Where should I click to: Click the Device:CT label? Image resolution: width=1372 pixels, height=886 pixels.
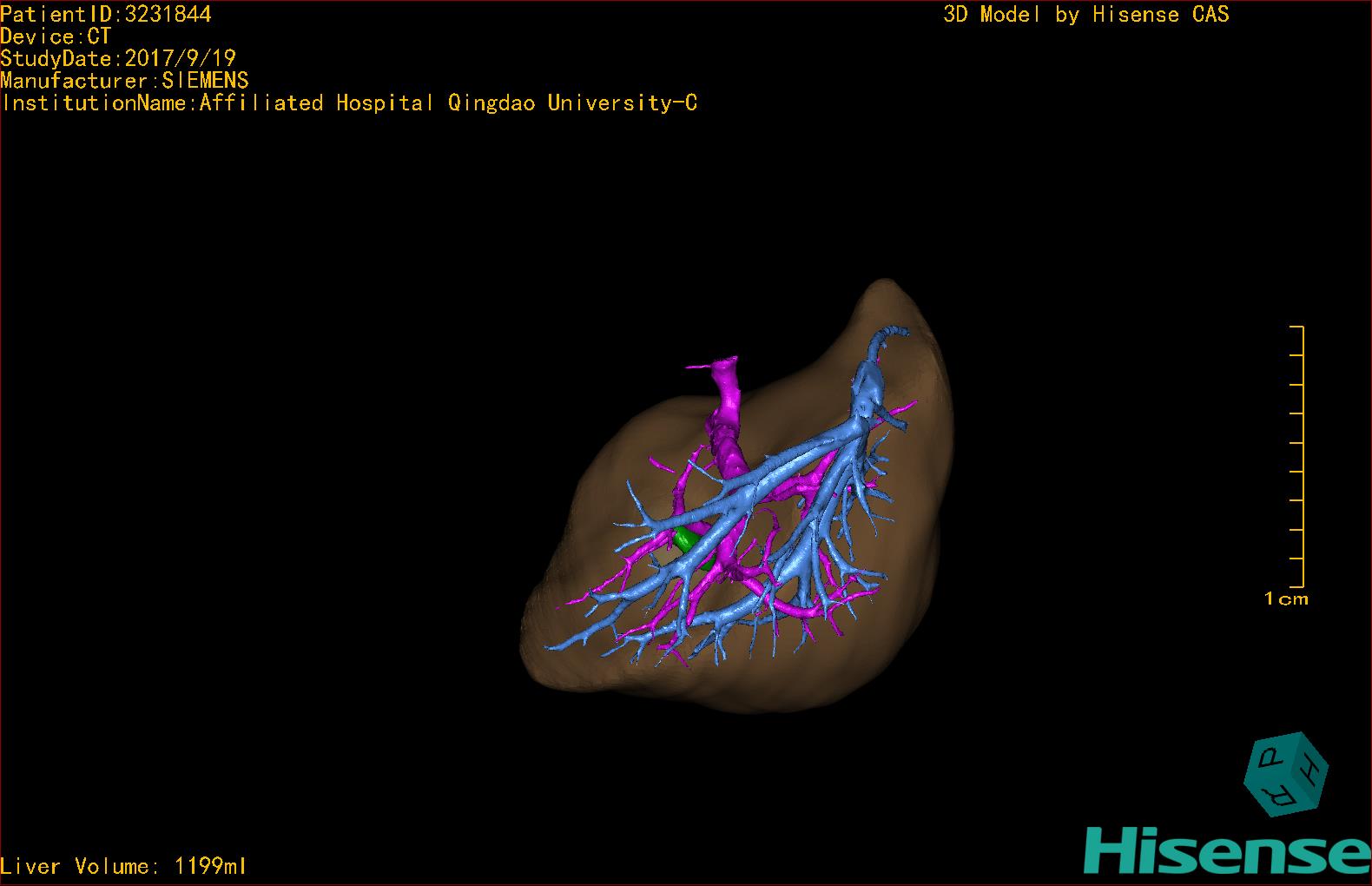[x=56, y=36]
